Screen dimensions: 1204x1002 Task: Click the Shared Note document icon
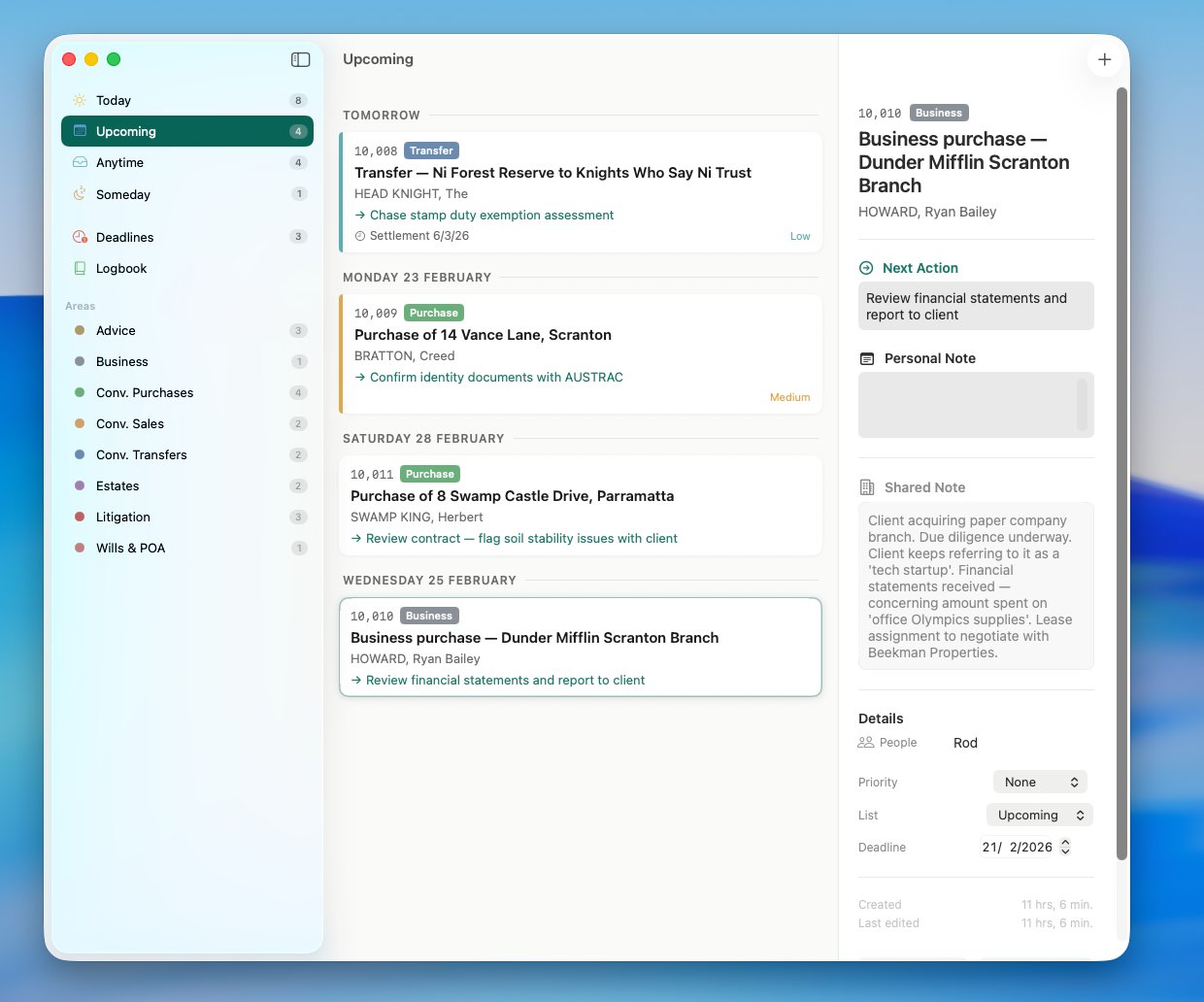point(867,486)
